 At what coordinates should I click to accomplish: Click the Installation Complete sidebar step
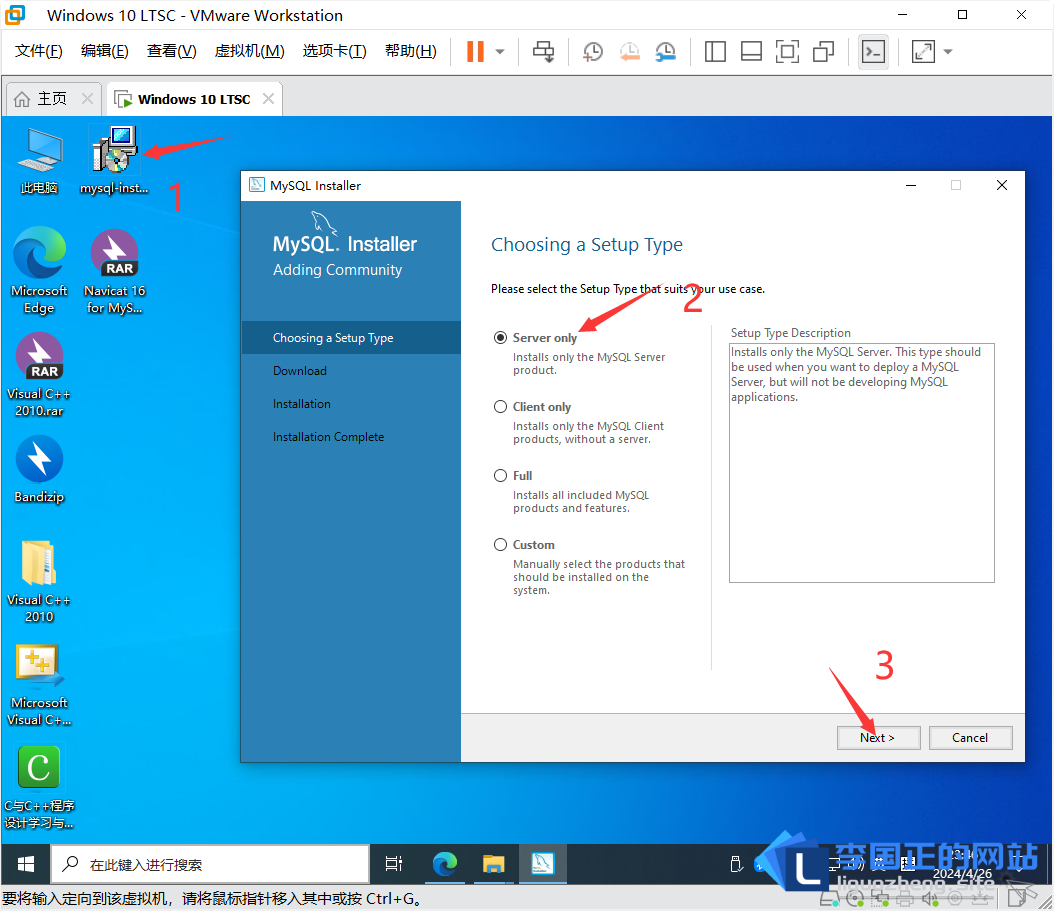pos(329,436)
